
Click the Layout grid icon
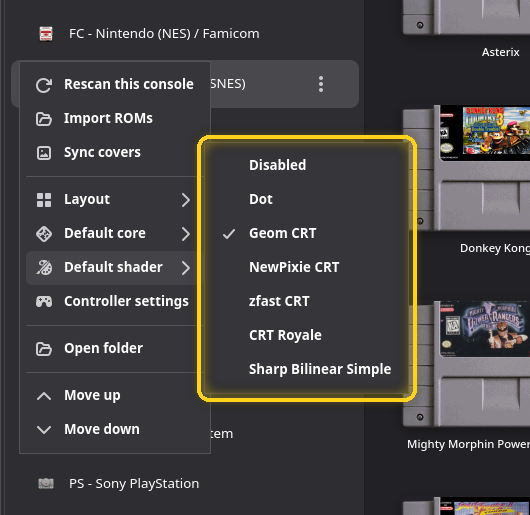tap(44, 200)
